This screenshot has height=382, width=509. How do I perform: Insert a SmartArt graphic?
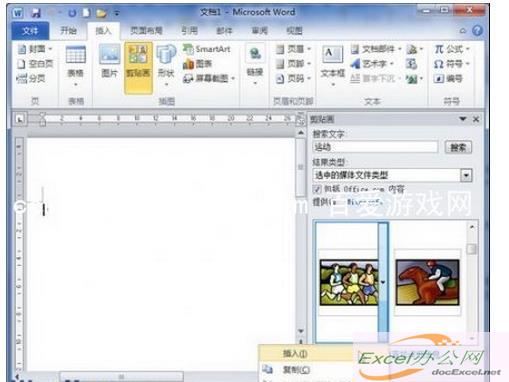point(207,49)
